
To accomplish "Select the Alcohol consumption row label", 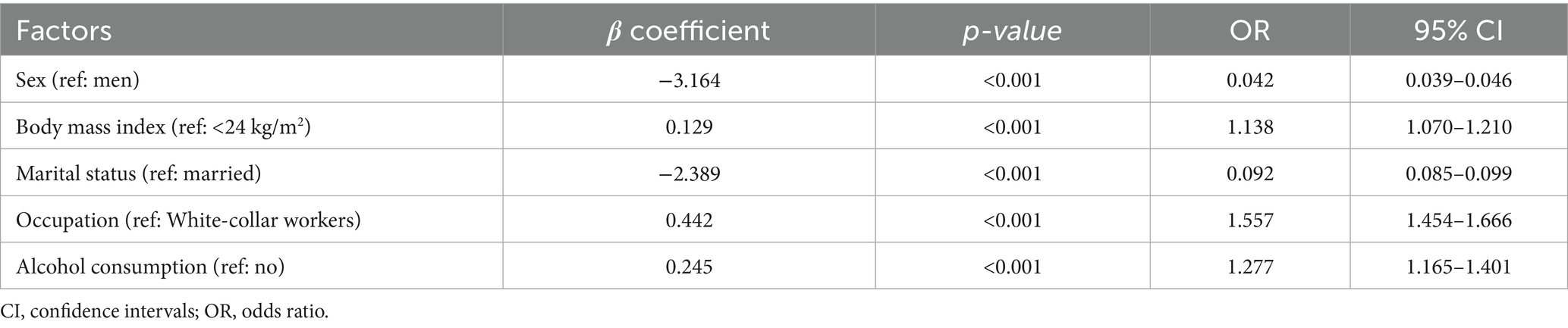I will click(x=151, y=267).
